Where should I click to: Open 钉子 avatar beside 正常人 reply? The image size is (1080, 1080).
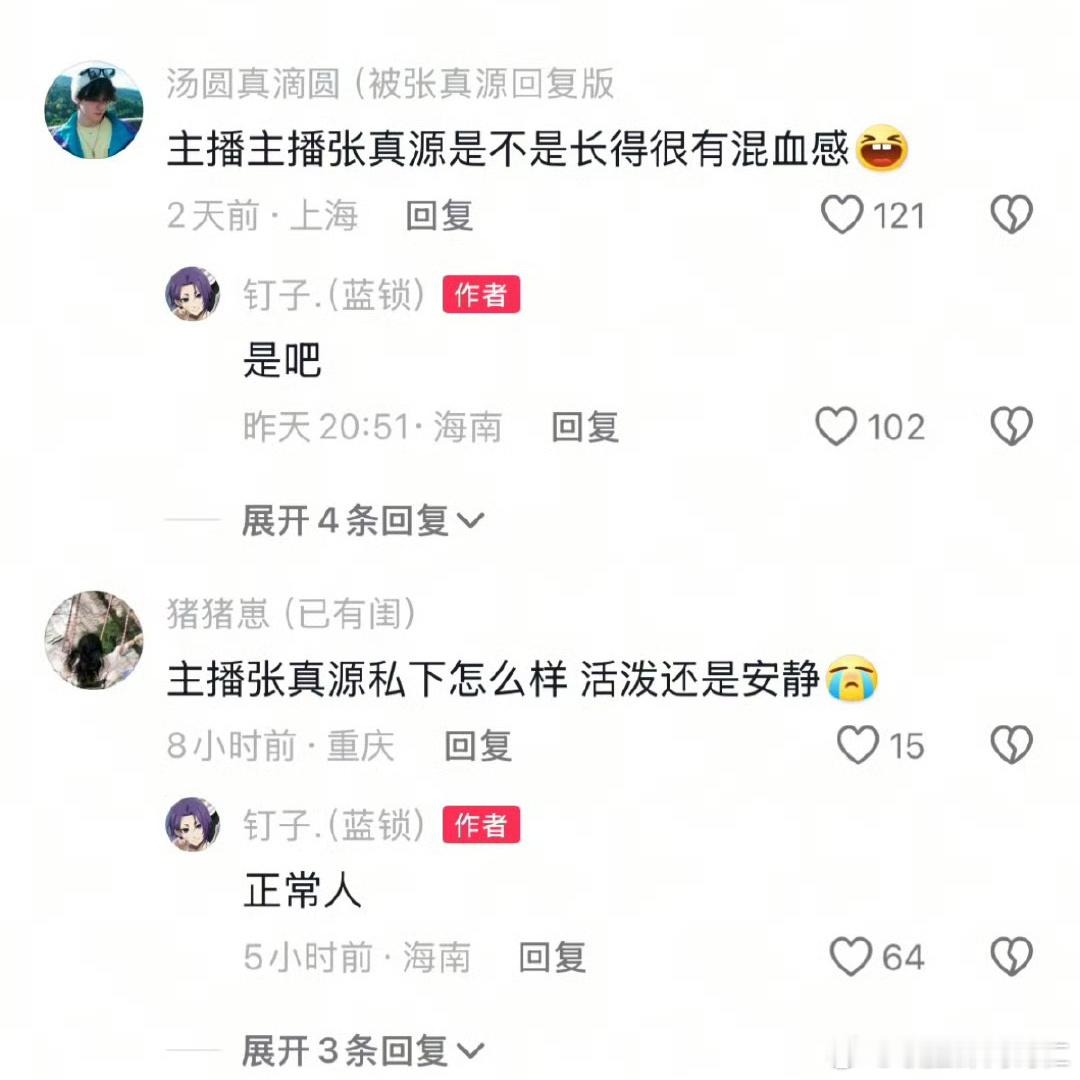[193, 824]
